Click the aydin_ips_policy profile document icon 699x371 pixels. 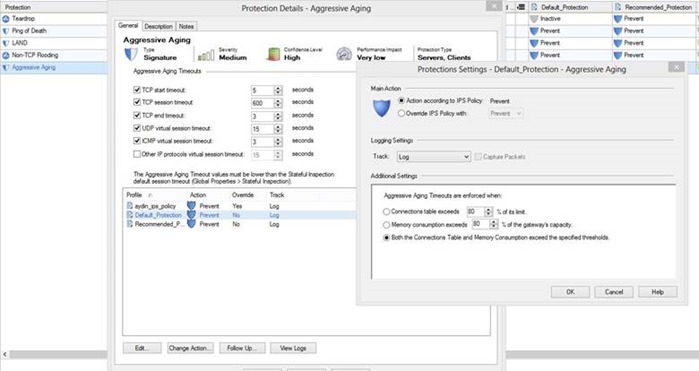130,206
